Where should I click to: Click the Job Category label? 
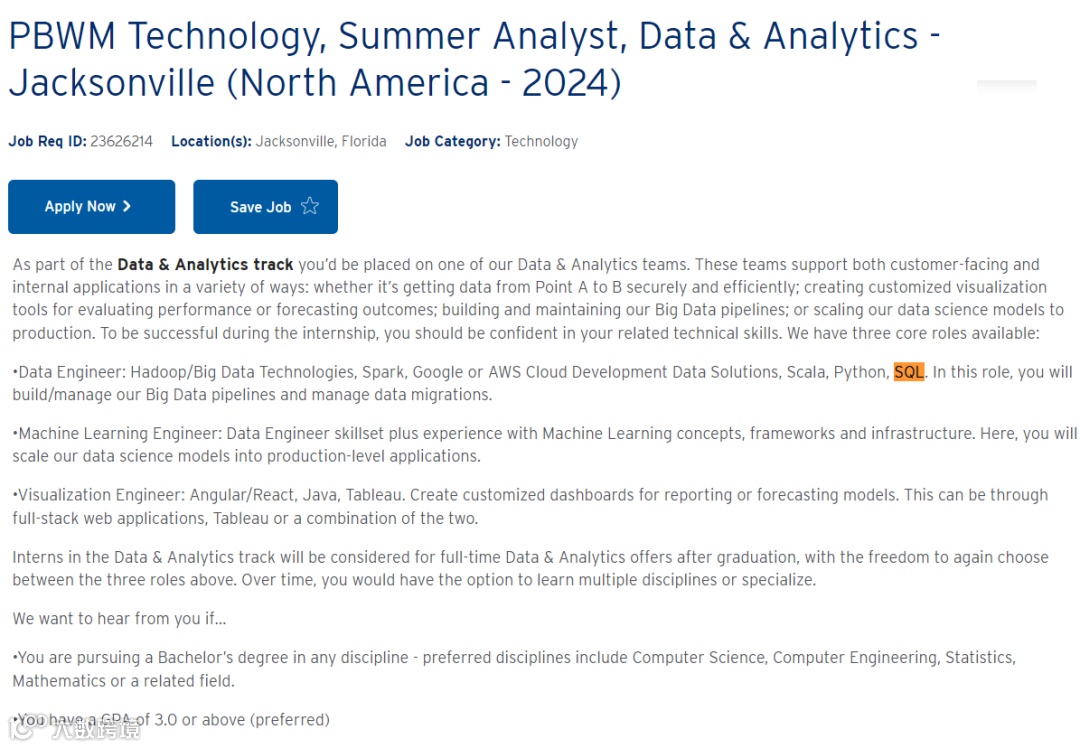click(x=452, y=142)
